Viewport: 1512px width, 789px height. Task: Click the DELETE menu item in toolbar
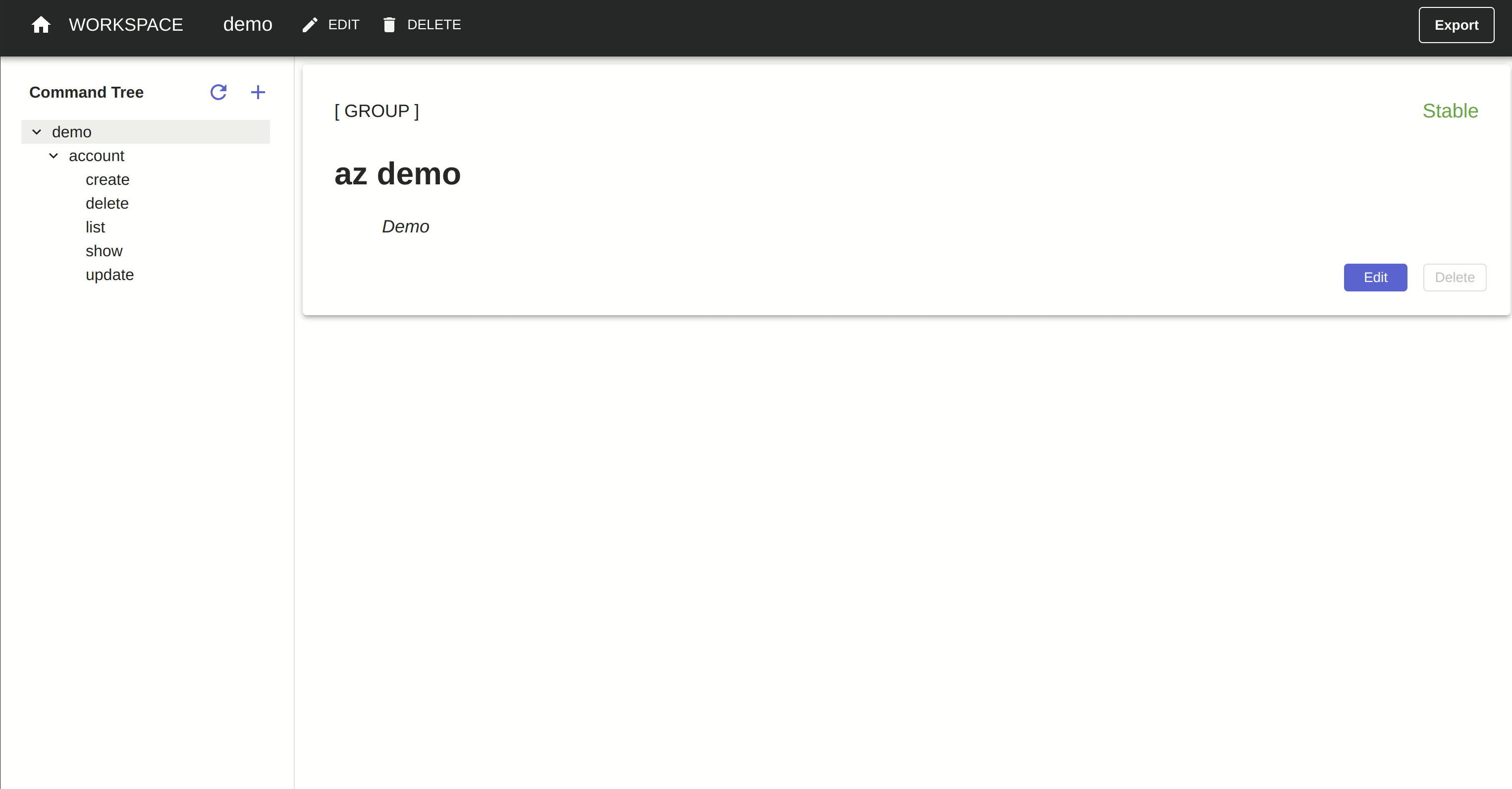[x=421, y=25]
